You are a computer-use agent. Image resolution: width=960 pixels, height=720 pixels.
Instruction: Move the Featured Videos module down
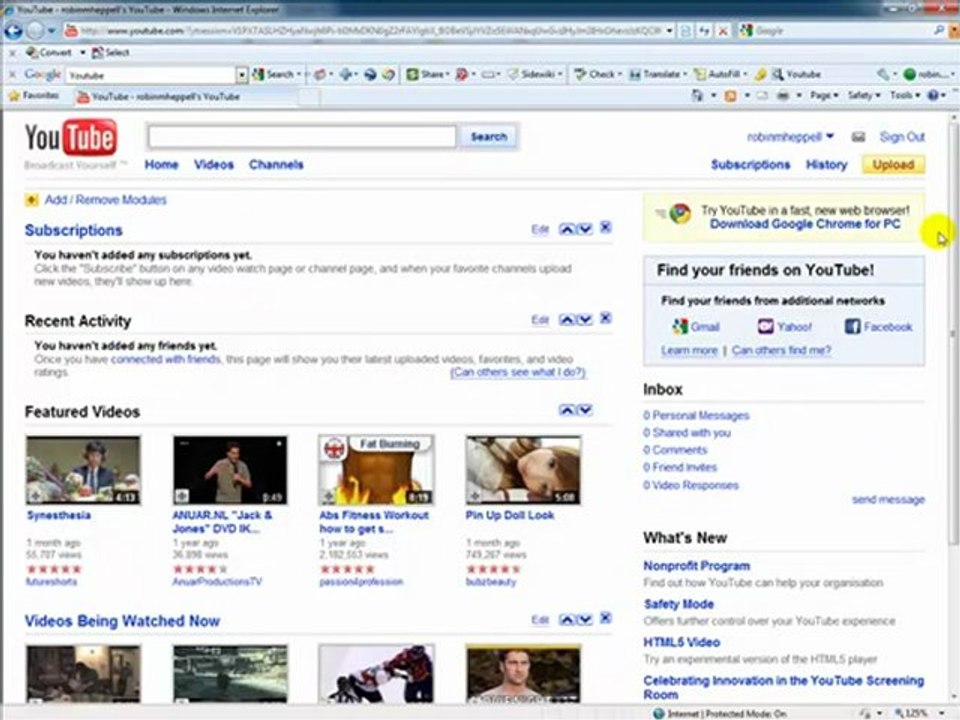[x=585, y=410]
